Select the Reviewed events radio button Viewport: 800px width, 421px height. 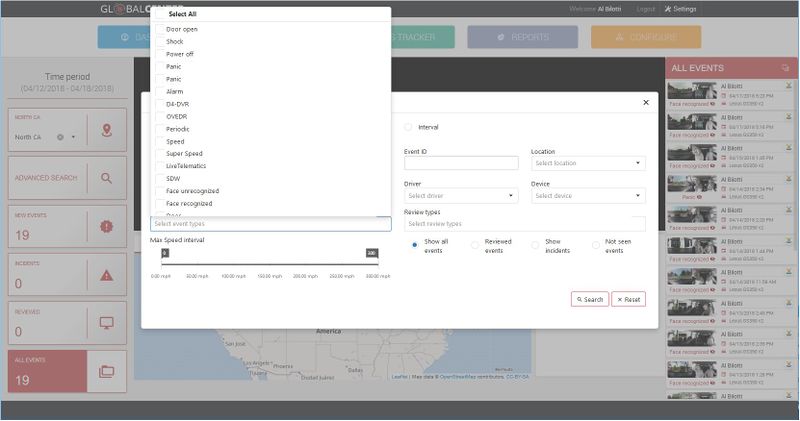(x=476, y=245)
